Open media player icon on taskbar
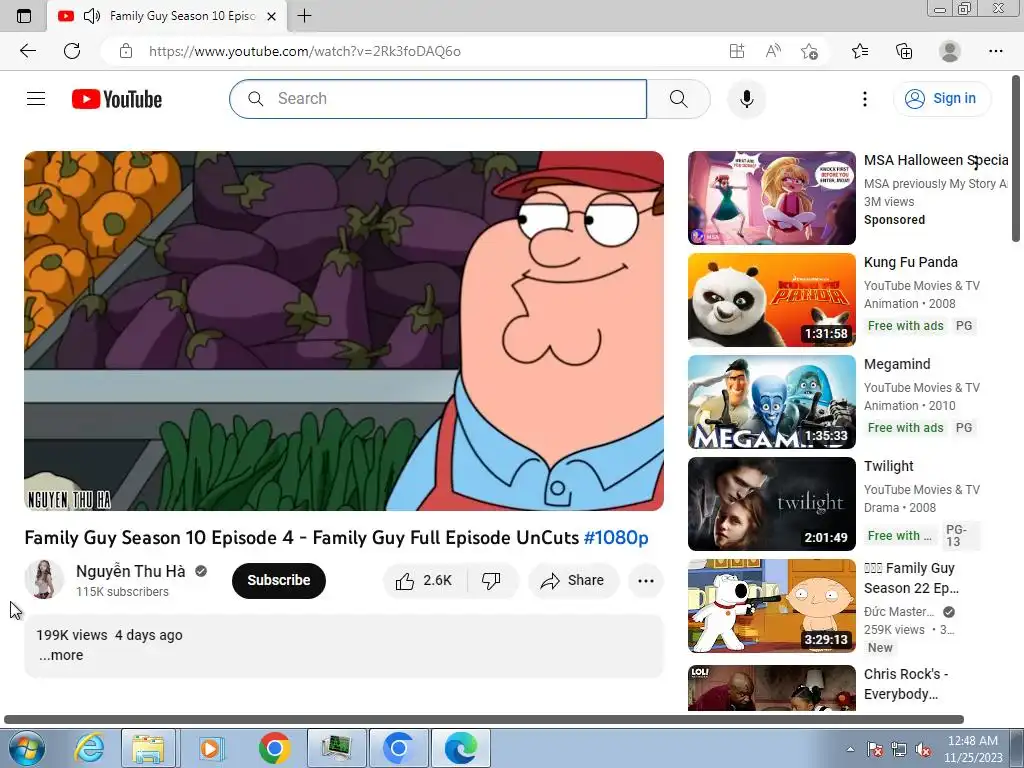Screen dimensions: 1024x768 (210, 748)
